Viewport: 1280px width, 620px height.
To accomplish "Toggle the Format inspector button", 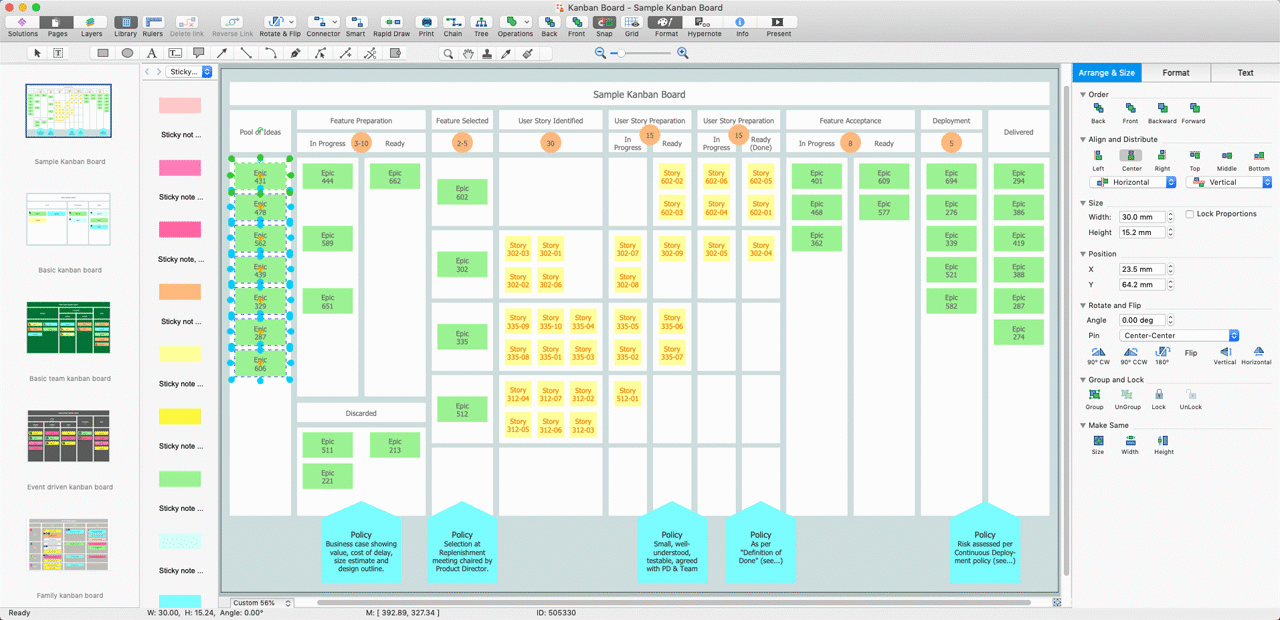I will click(x=667, y=21).
